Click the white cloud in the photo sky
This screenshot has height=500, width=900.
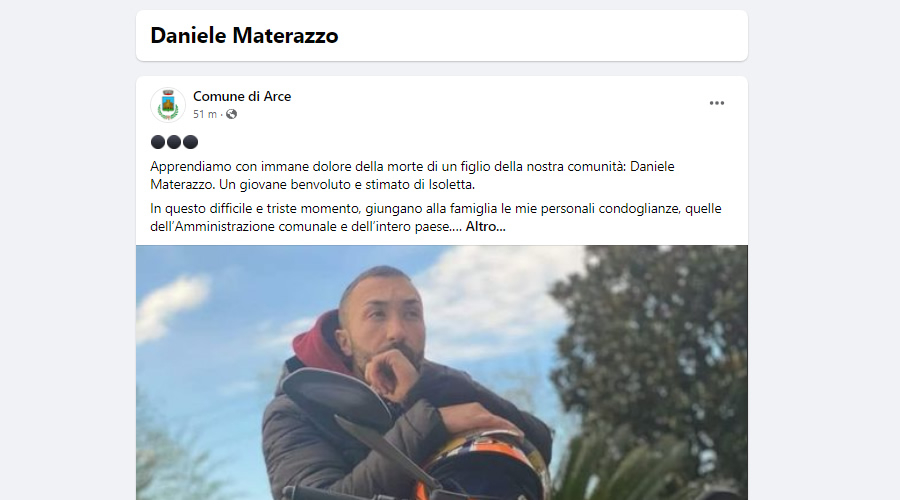173,304
